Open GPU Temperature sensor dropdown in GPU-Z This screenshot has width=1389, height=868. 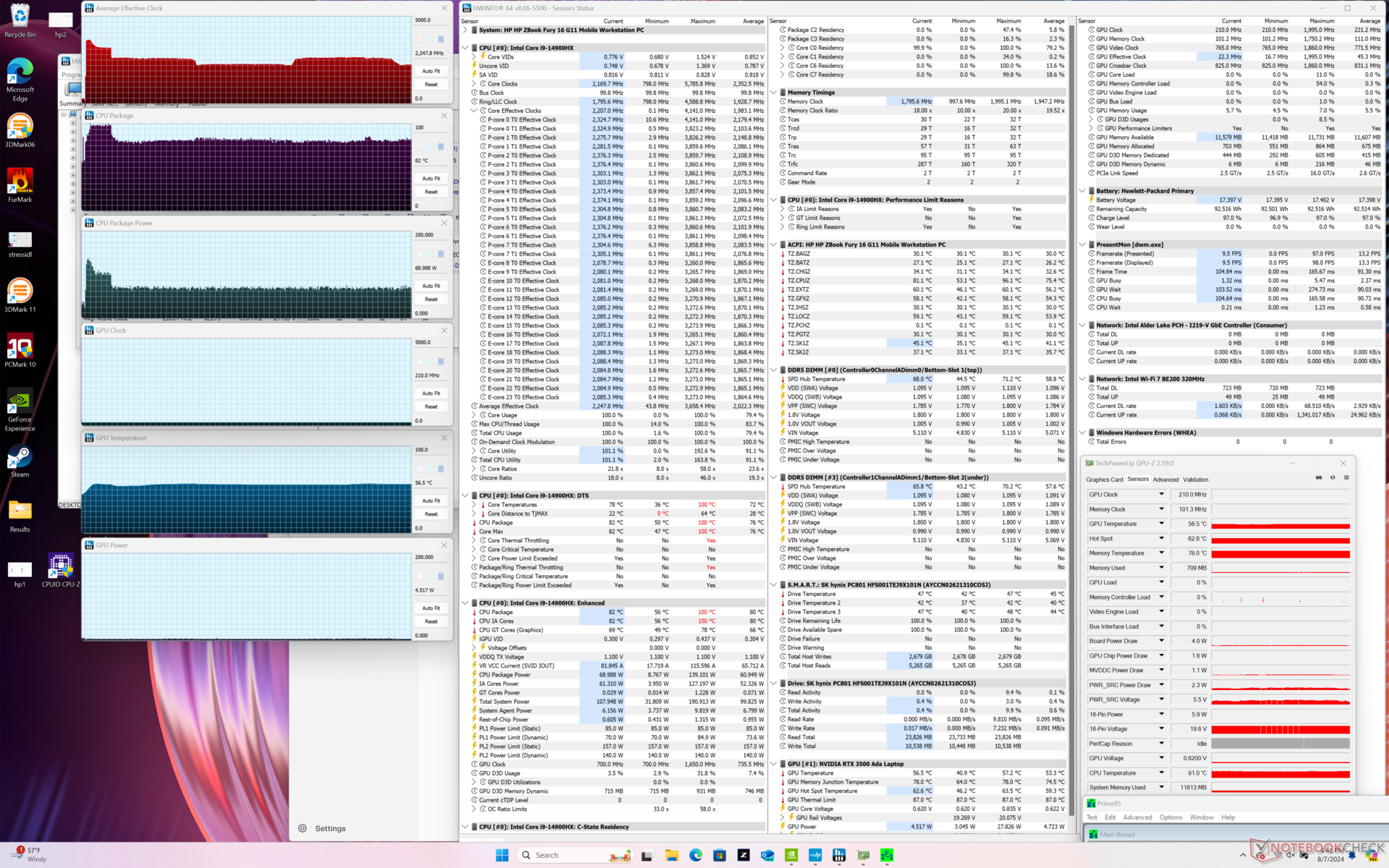tap(1161, 524)
